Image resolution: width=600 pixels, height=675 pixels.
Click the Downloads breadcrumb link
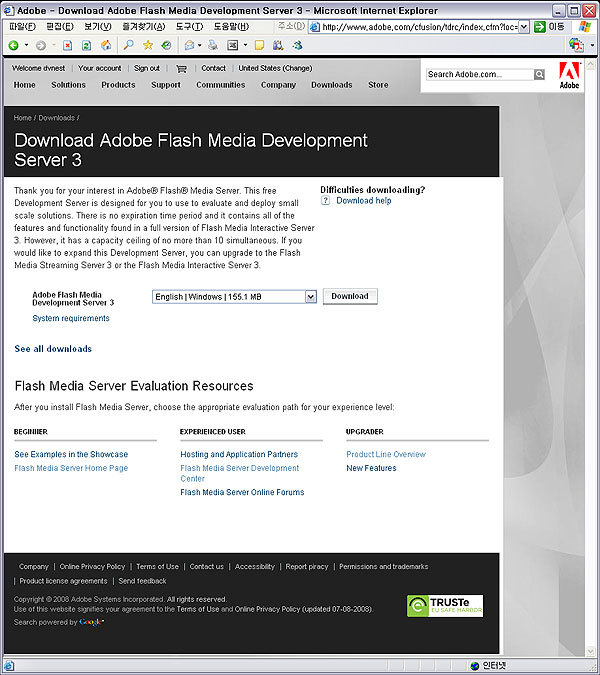(x=57, y=118)
